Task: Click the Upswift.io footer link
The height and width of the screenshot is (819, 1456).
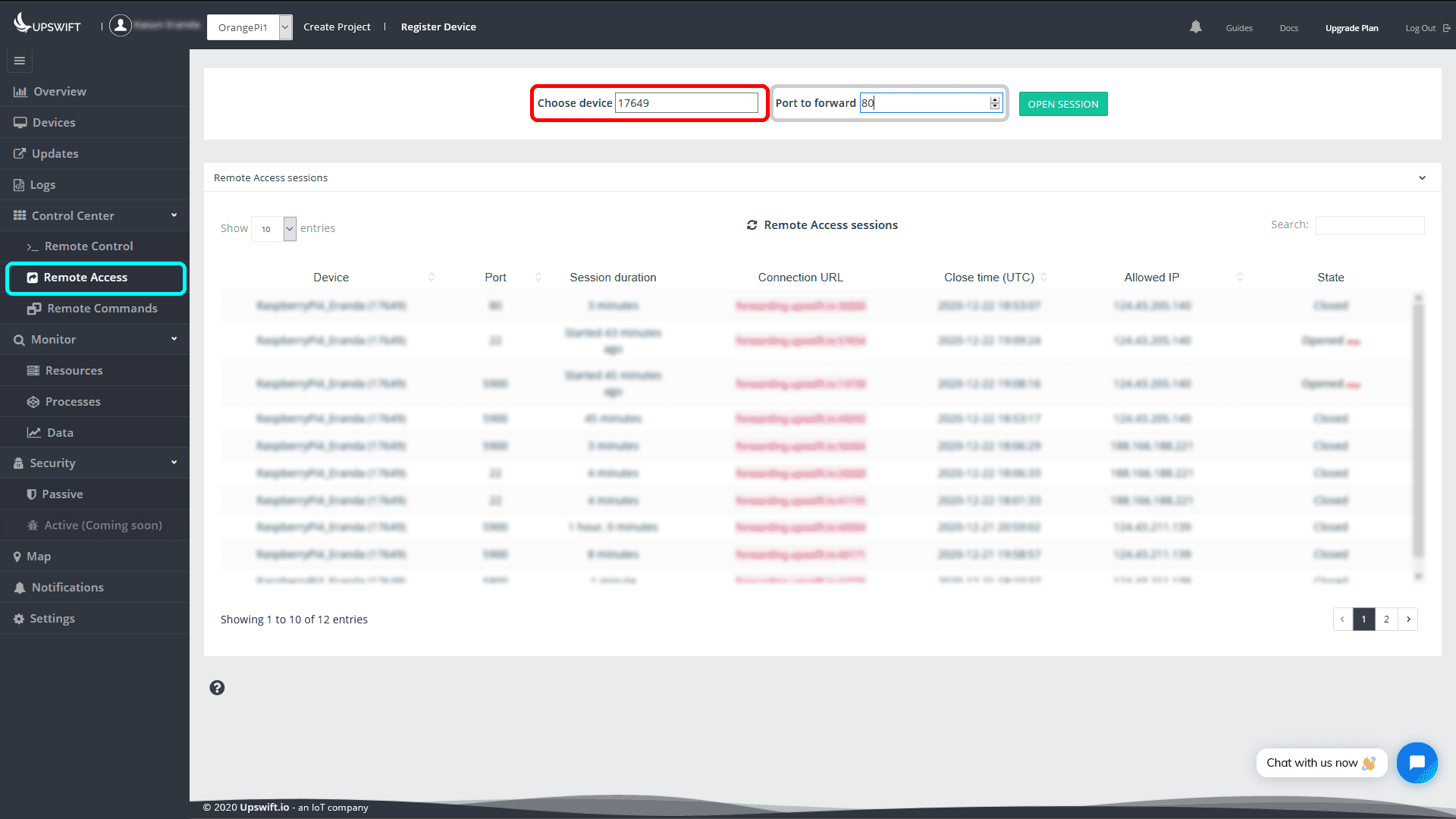Action: 264,807
